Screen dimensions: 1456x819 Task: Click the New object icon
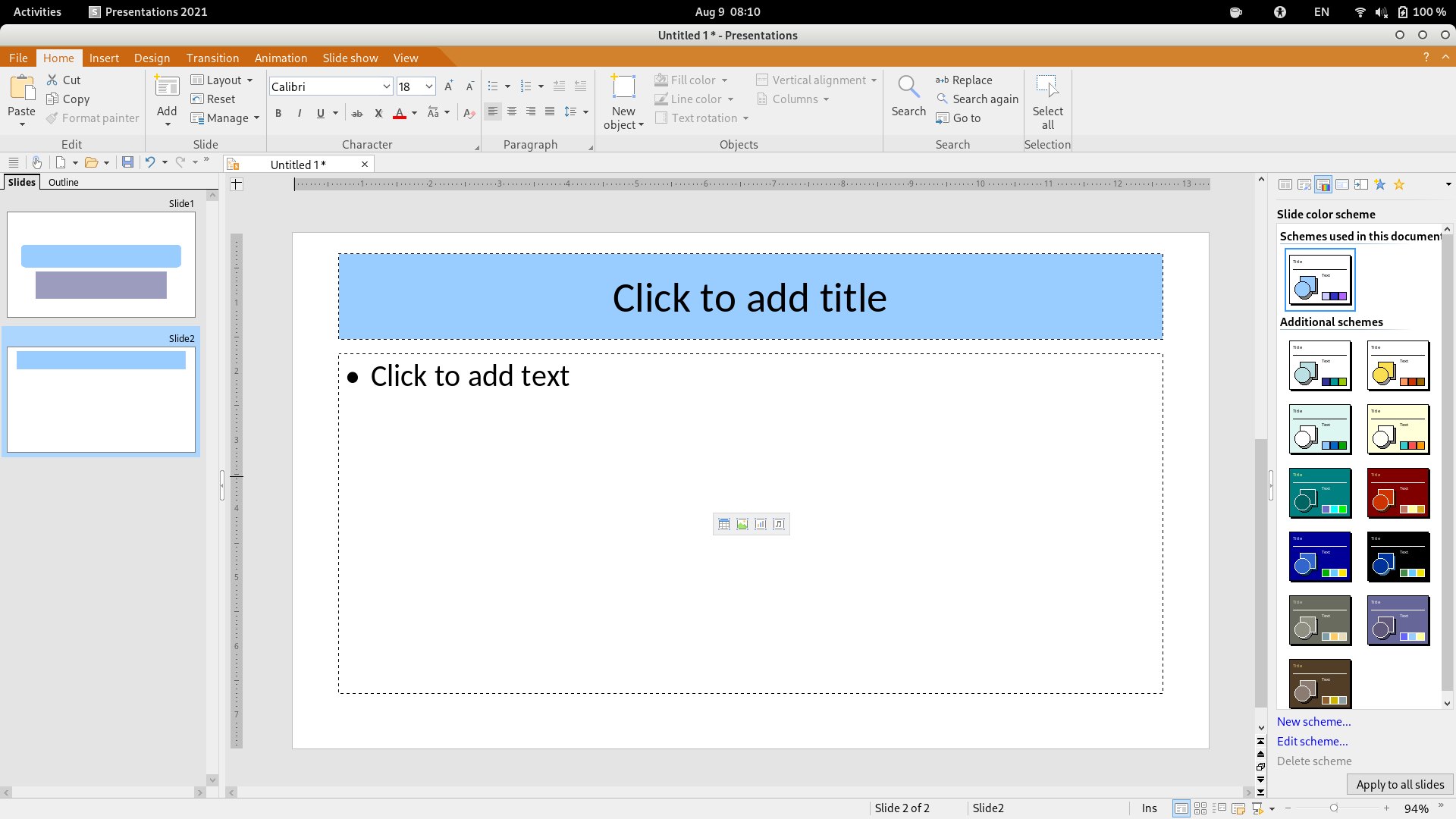623,87
